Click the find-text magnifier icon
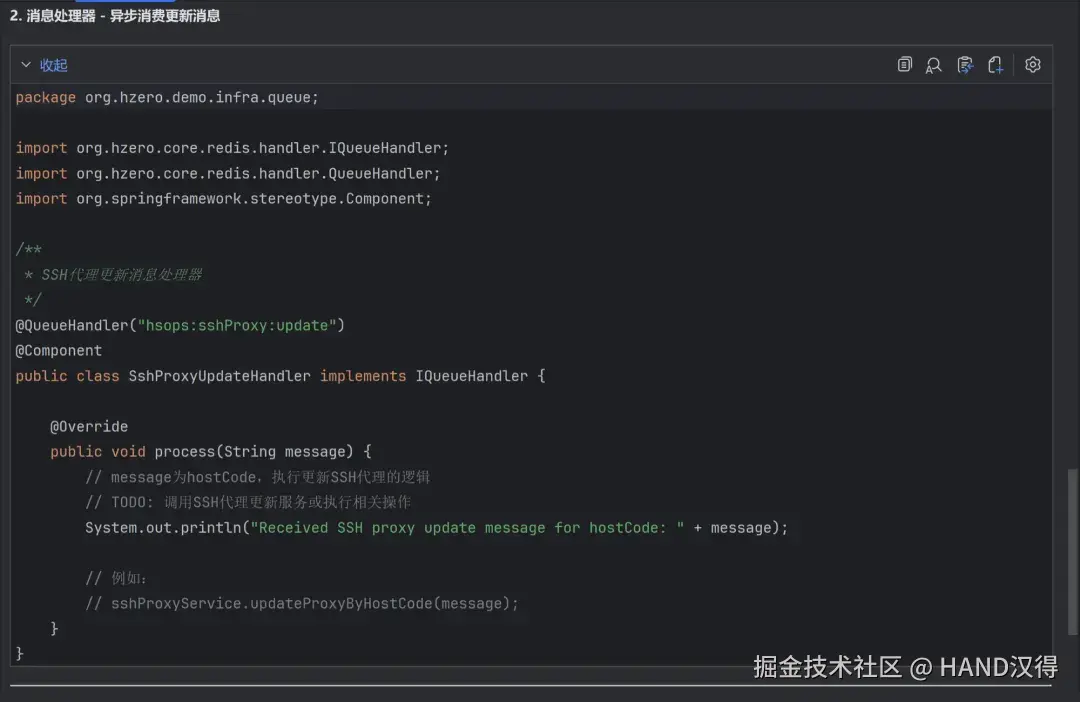This screenshot has height=702, width=1080. point(933,65)
